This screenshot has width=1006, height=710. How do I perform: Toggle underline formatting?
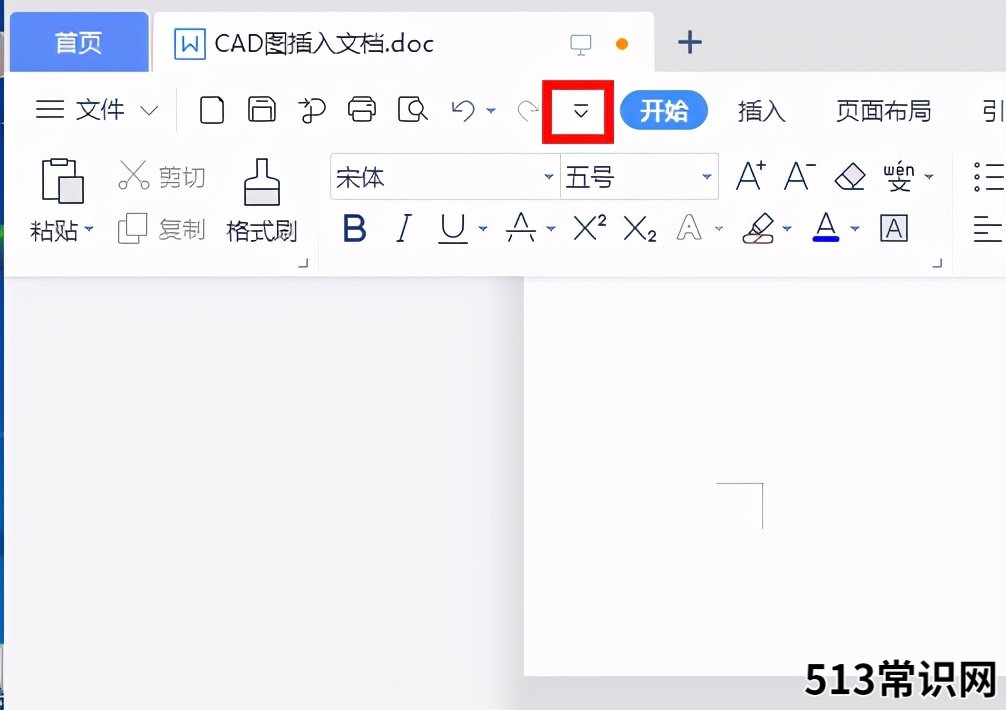pyautogui.click(x=453, y=229)
